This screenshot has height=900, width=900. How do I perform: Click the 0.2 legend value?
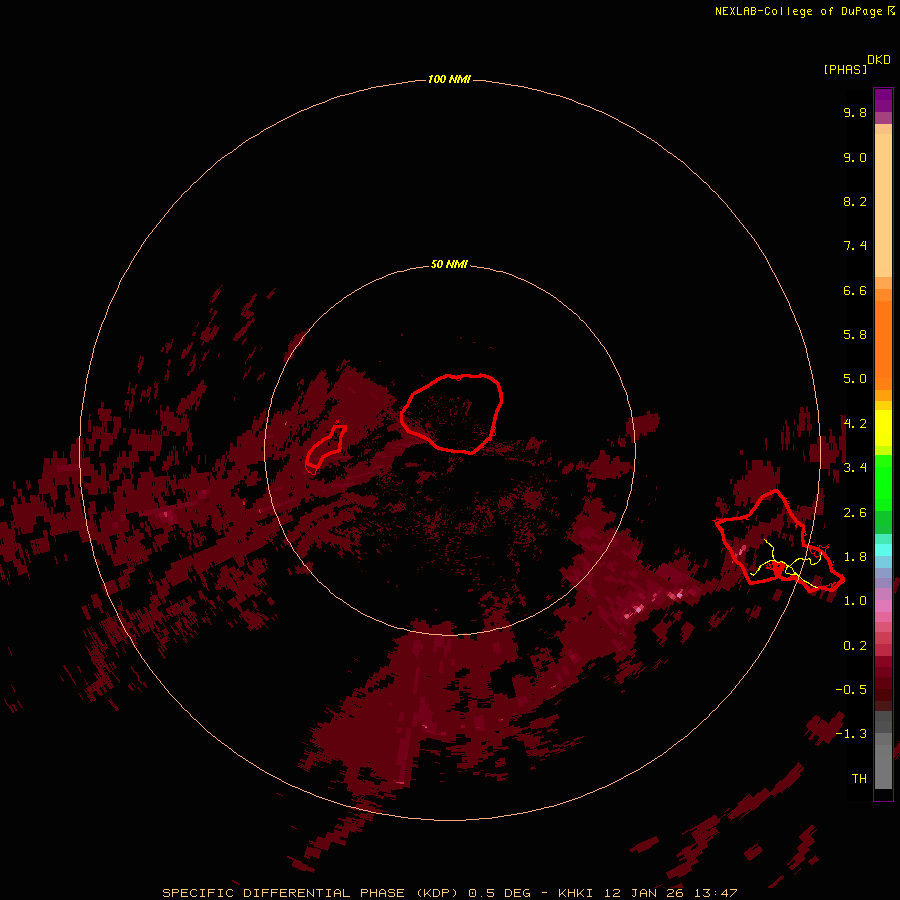(855, 646)
